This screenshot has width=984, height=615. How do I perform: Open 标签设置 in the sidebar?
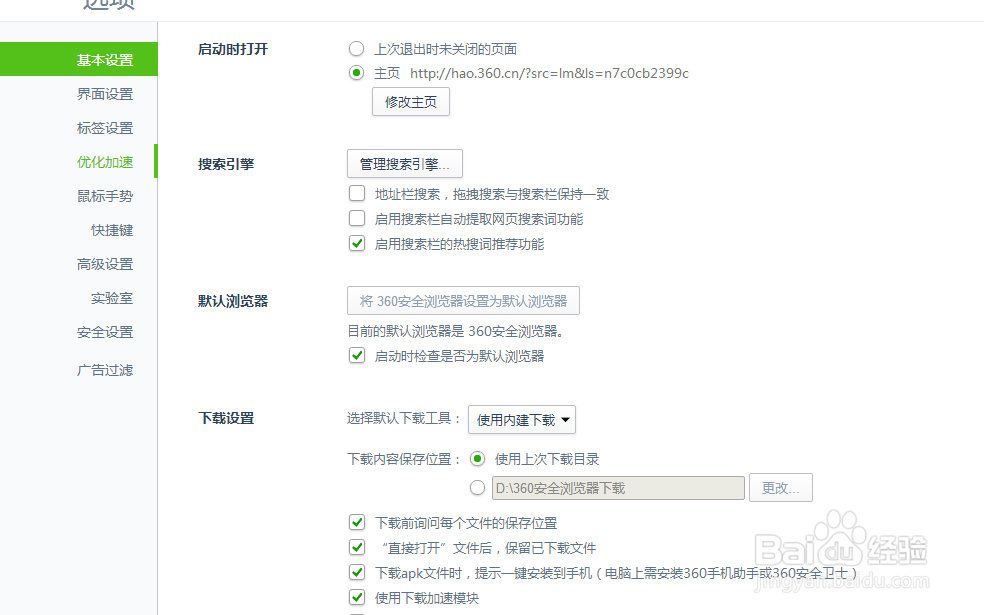[x=105, y=128]
